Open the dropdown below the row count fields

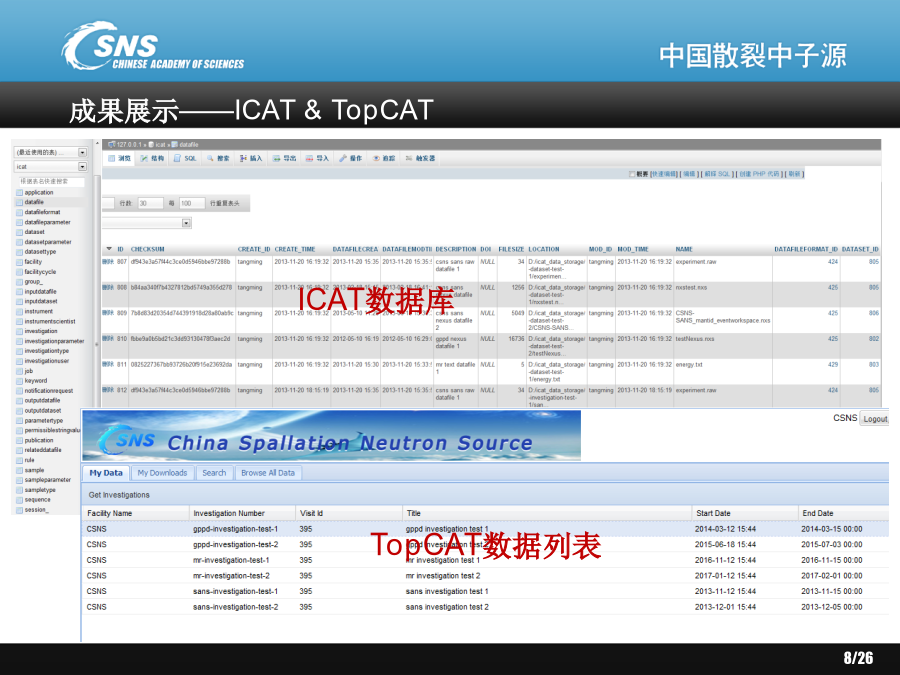tap(146, 223)
